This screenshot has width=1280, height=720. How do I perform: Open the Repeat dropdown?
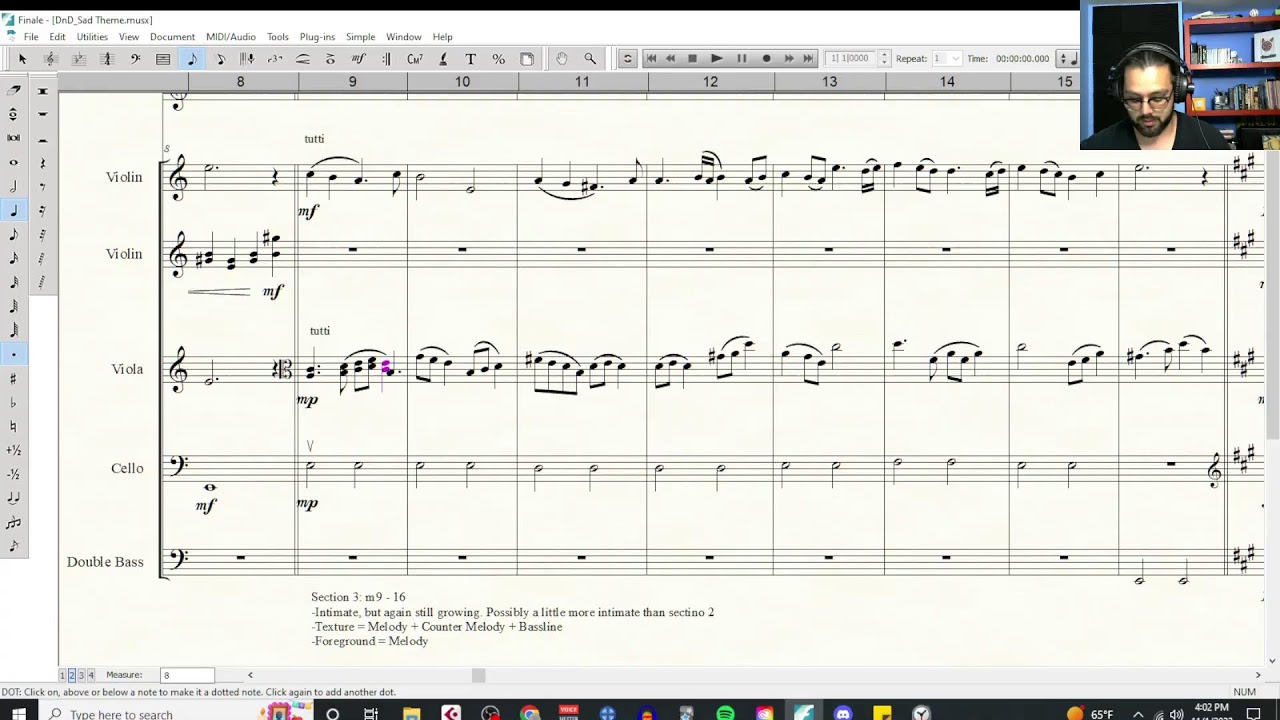coord(946,59)
